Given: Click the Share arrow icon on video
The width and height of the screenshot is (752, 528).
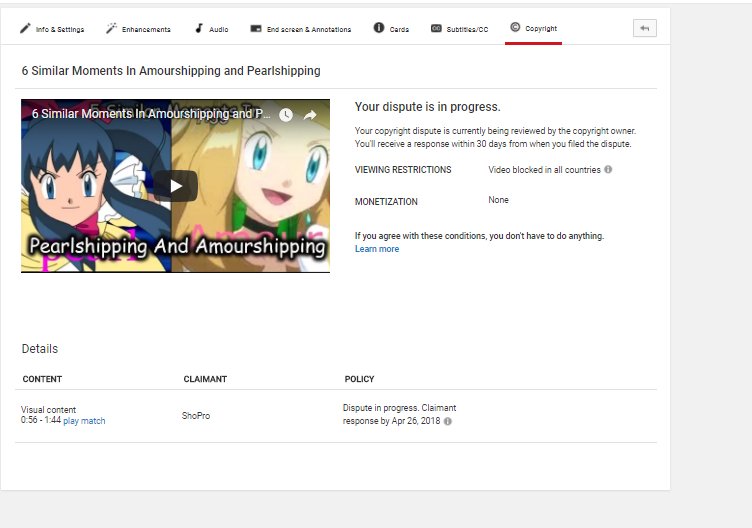Looking at the screenshot, I should click(x=310, y=115).
